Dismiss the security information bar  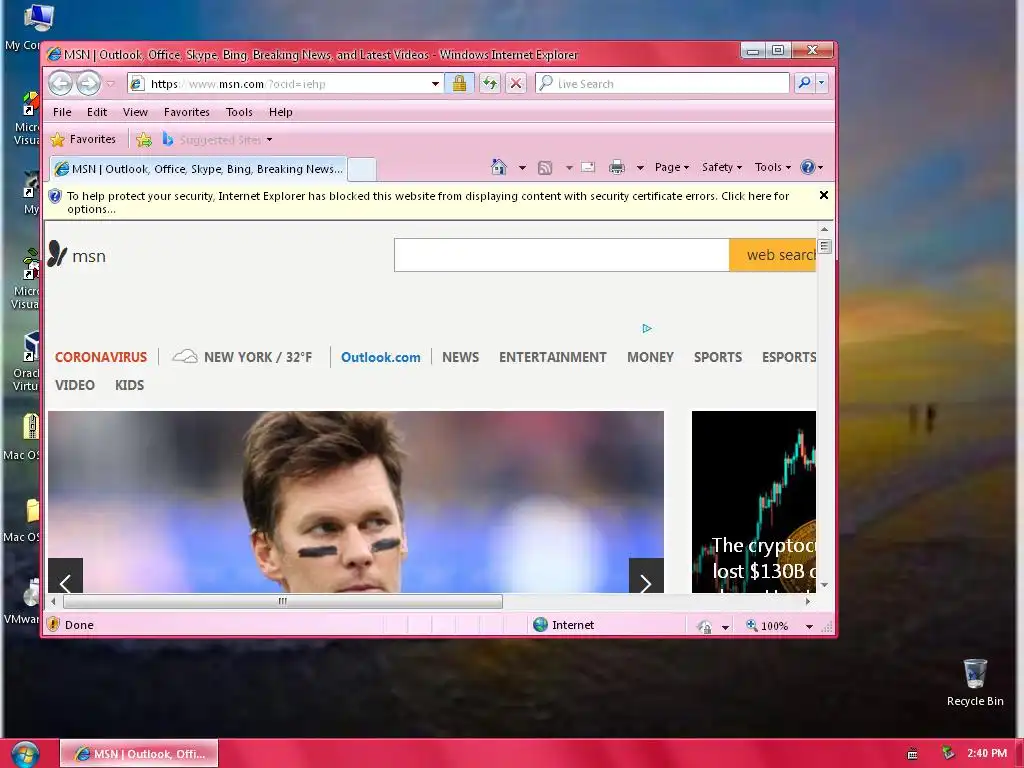824,195
